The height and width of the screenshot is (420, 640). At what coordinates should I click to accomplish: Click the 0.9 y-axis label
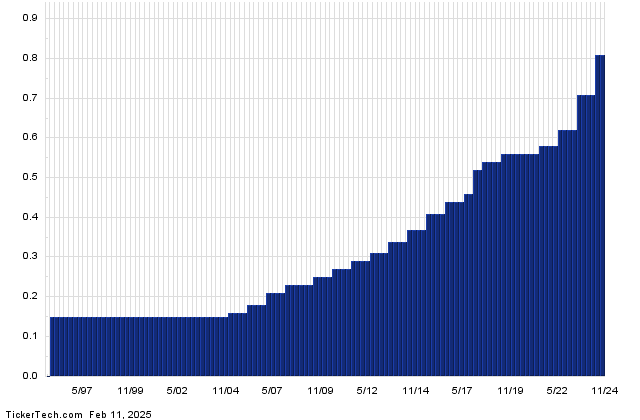coord(30,19)
